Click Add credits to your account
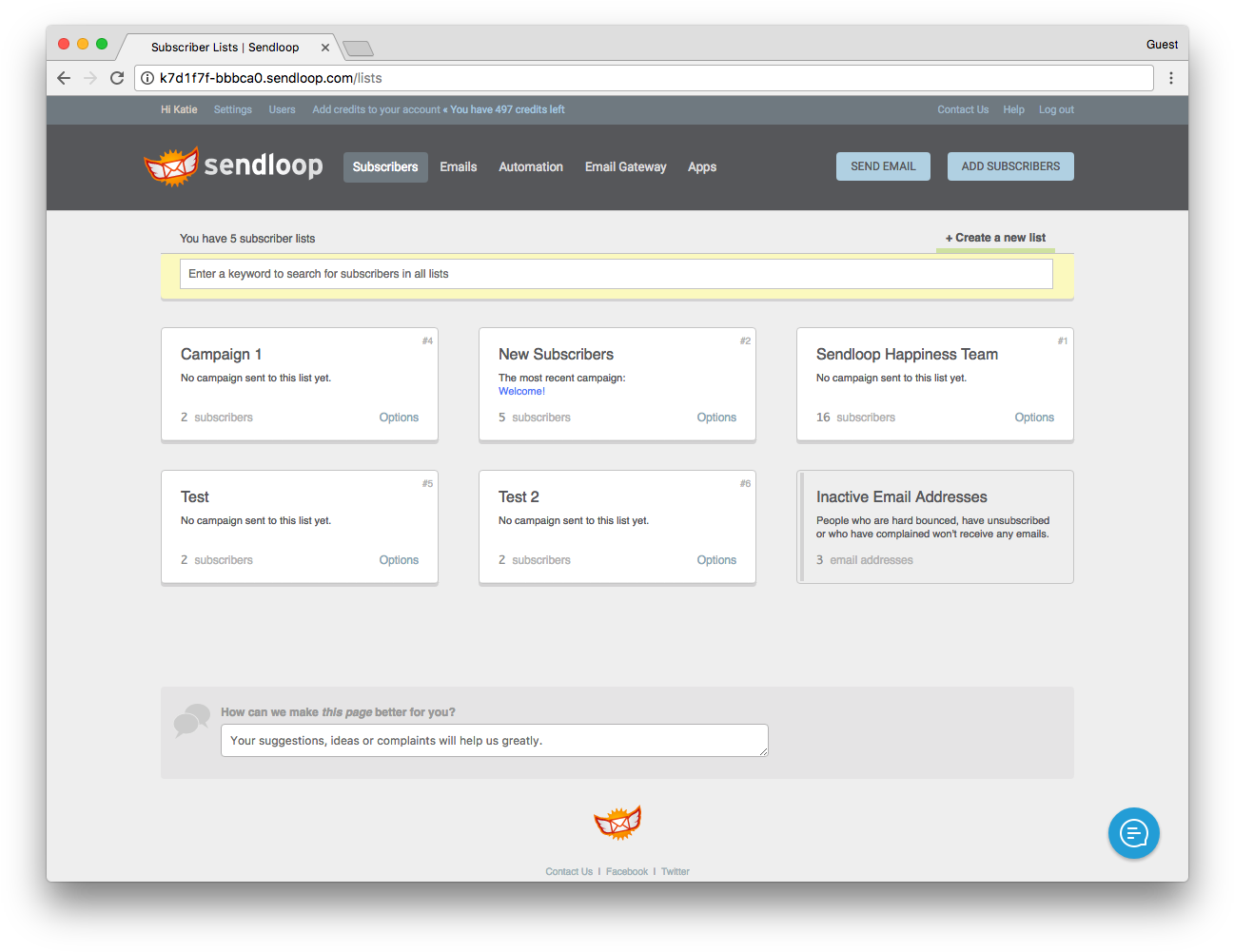Screen dimensions: 1234x952 (376, 109)
